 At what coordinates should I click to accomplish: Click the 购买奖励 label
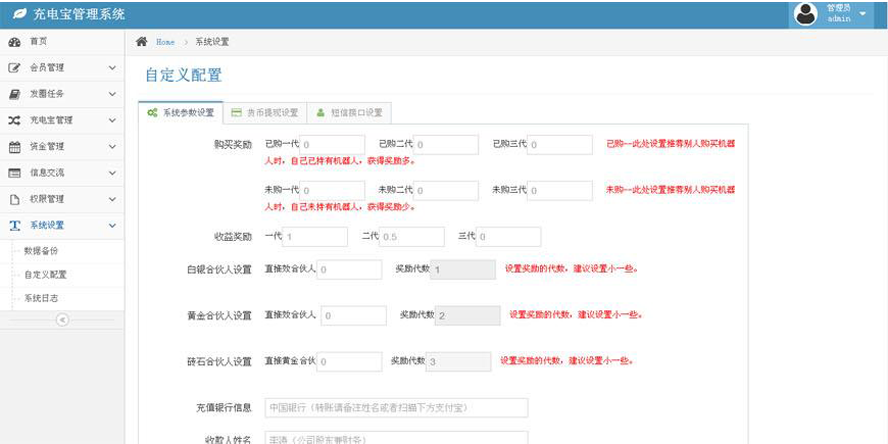[232, 145]
